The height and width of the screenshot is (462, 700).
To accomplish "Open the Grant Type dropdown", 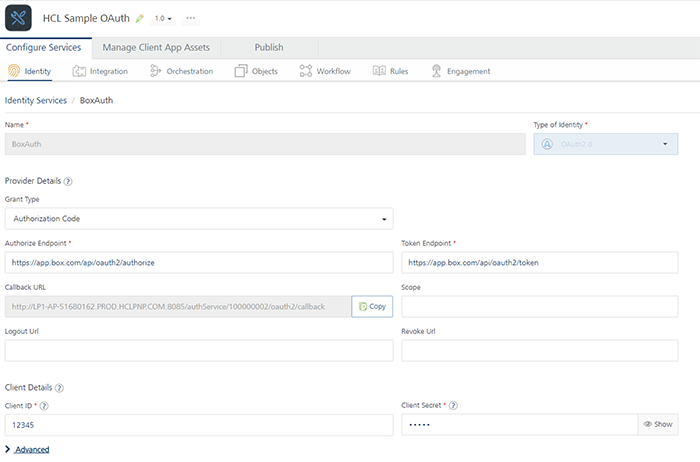I will (199, 218).
